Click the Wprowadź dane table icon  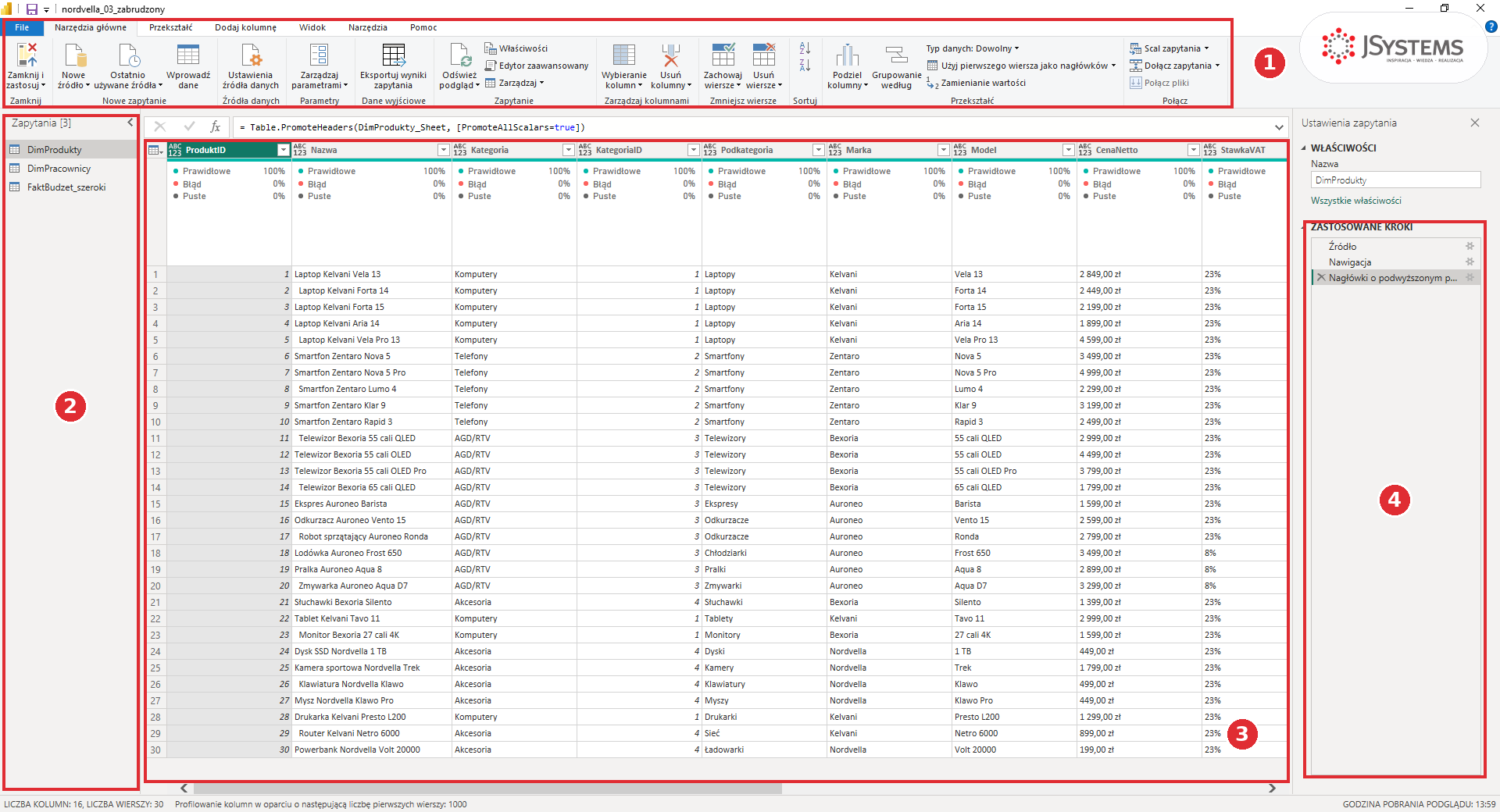point(188,55)
